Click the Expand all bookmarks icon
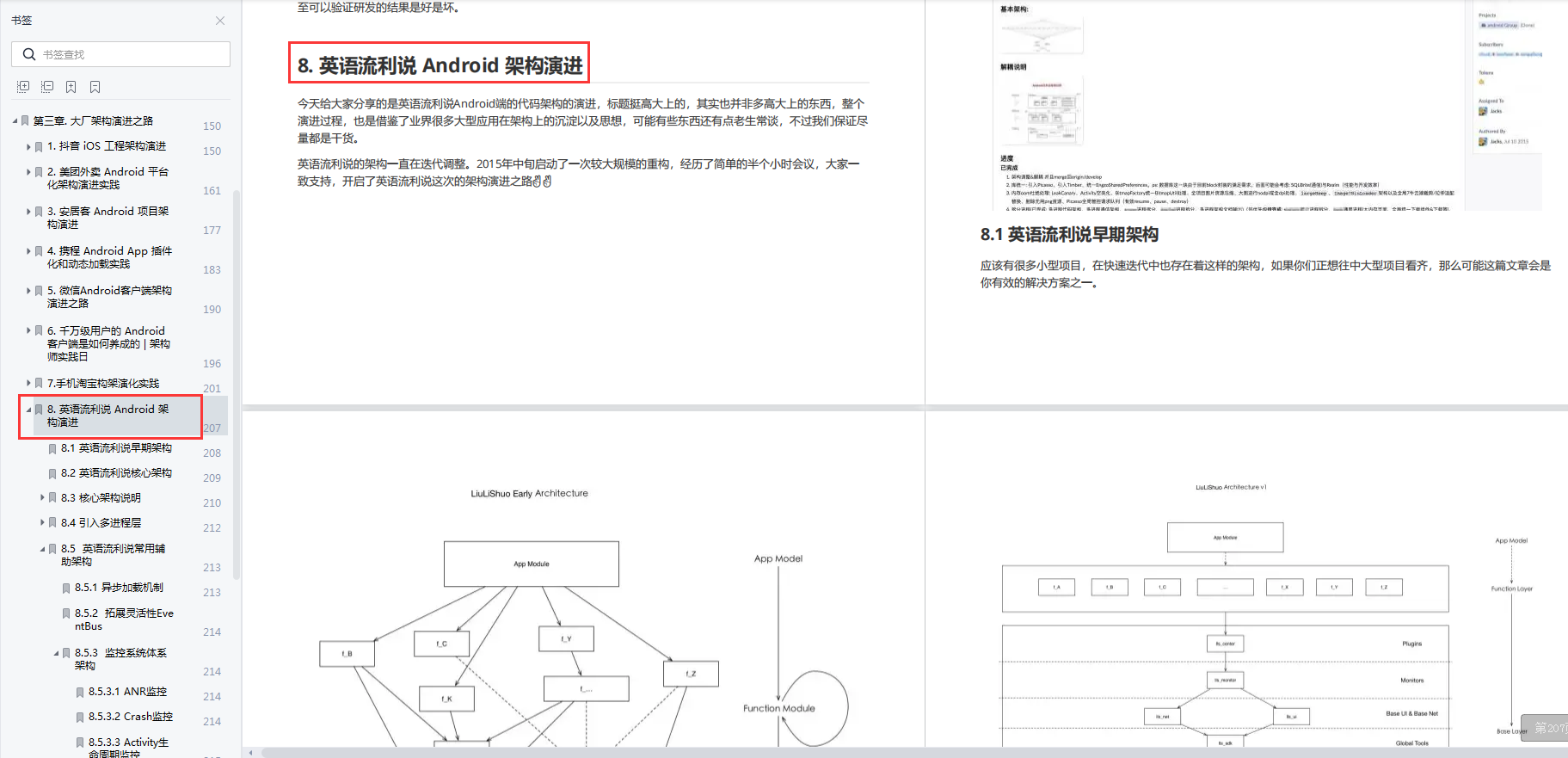Viewport: 1568px width, 758px height. (x=23, y=87)
